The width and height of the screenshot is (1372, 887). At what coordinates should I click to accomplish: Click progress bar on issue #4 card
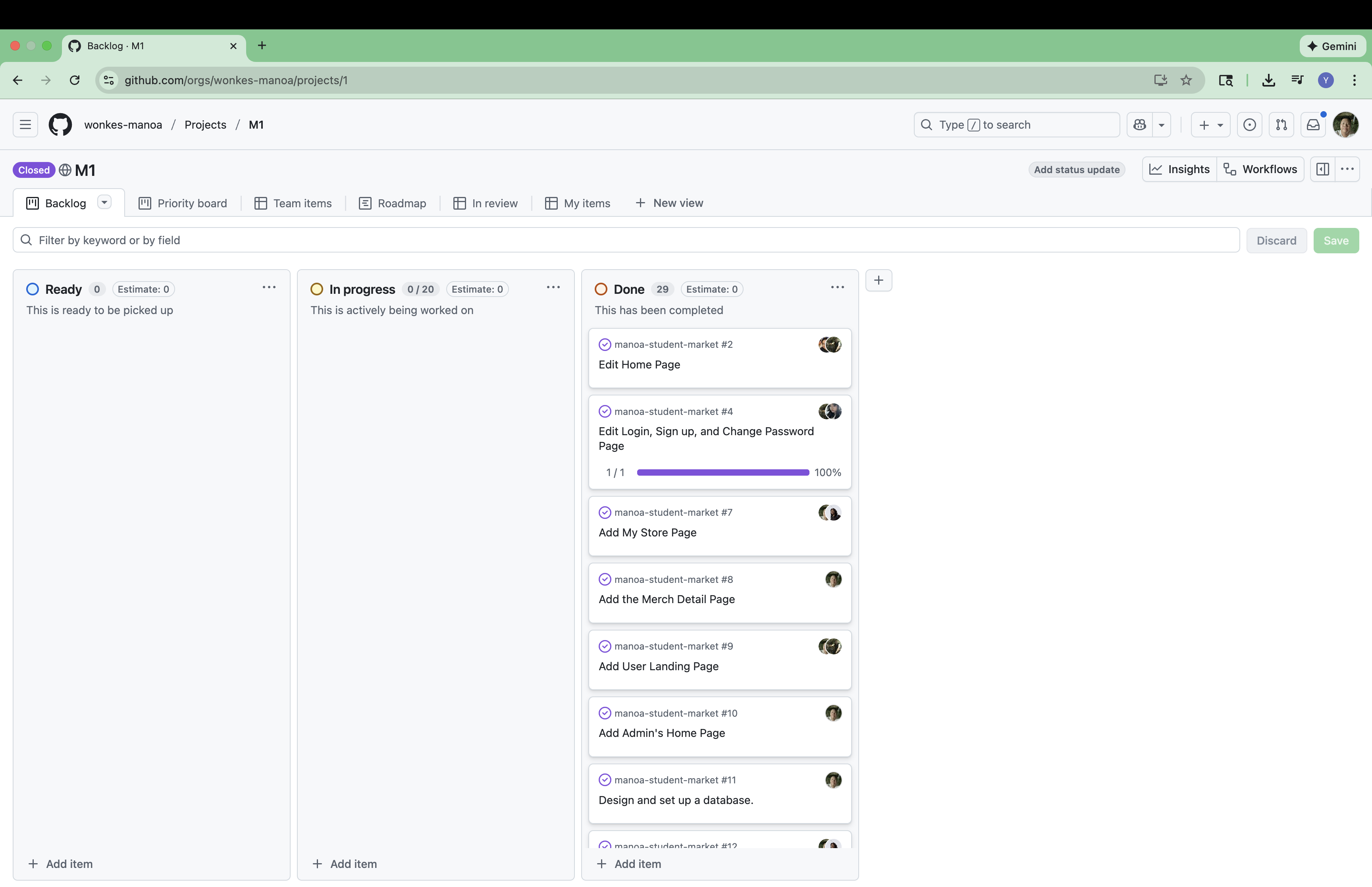(x=723, y=472)
